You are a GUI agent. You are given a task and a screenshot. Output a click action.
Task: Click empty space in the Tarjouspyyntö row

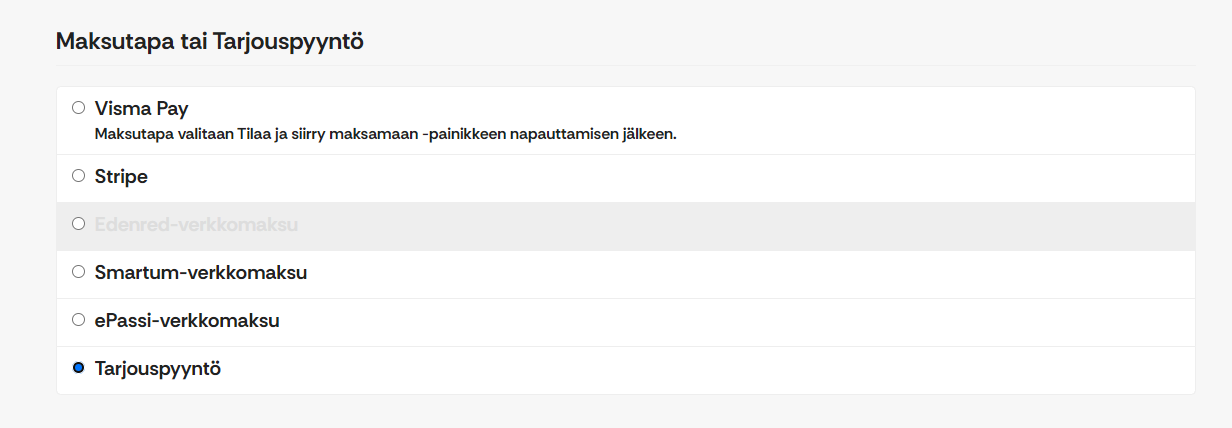[x=700, y=370]
